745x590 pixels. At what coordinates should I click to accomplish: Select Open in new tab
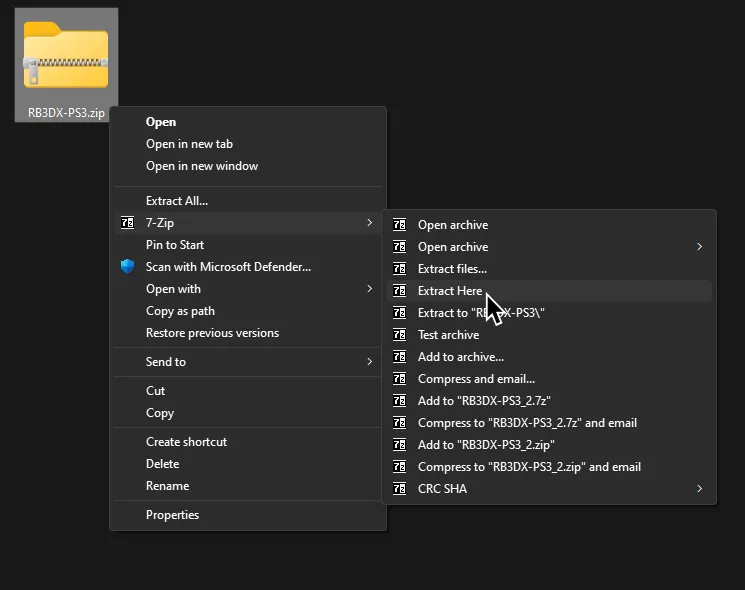[x=248, y=144]
